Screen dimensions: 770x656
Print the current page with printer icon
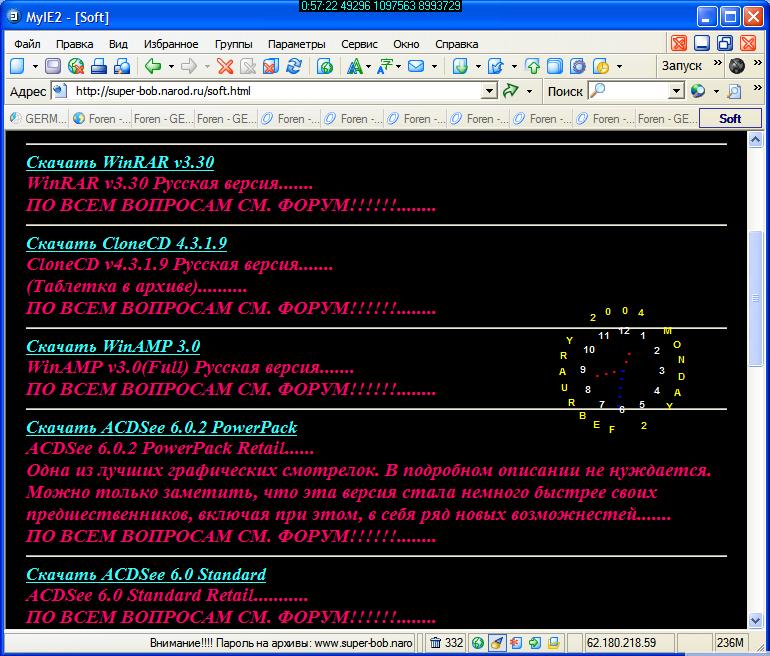click(x=99, y=66)
